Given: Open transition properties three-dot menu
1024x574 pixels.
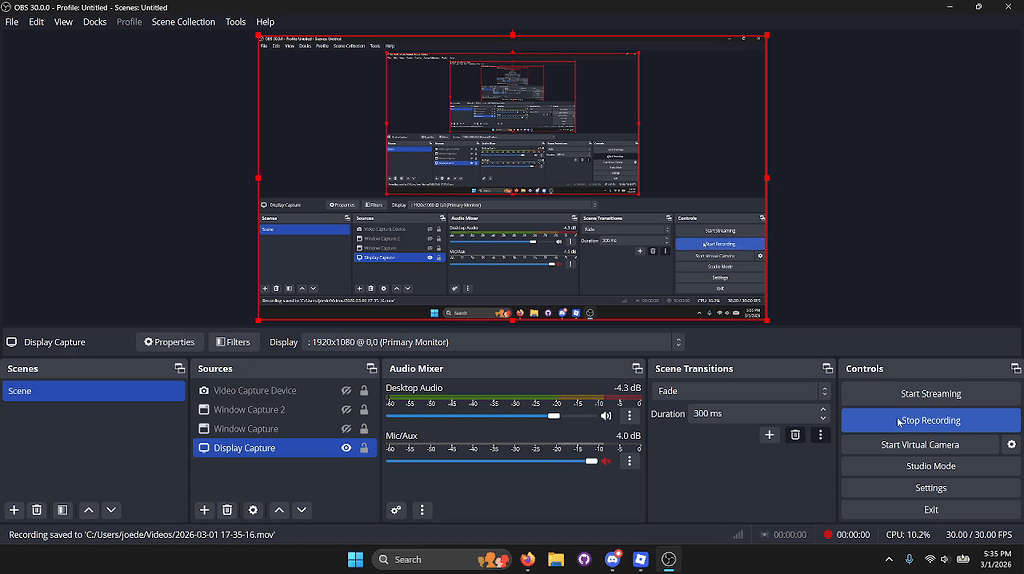Looking at the screenshot, I should [x=820, y=435].
